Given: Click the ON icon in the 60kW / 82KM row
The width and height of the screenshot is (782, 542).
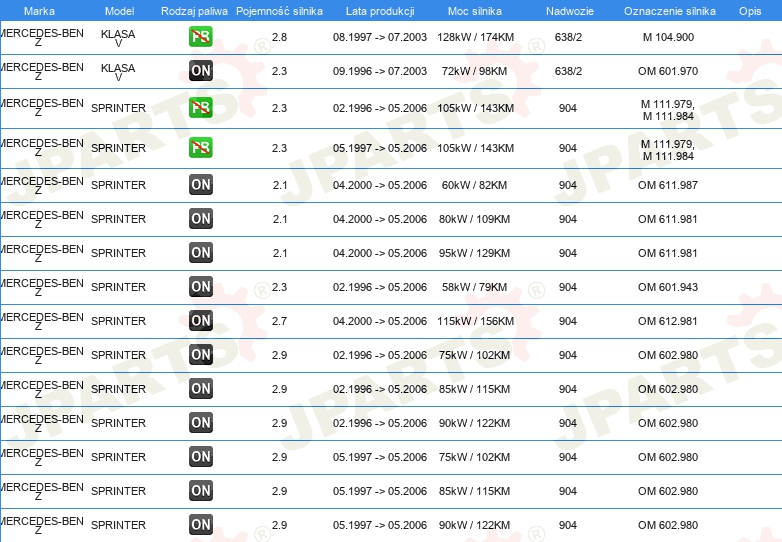Looking at the screenshot, I should pos(200,184).
